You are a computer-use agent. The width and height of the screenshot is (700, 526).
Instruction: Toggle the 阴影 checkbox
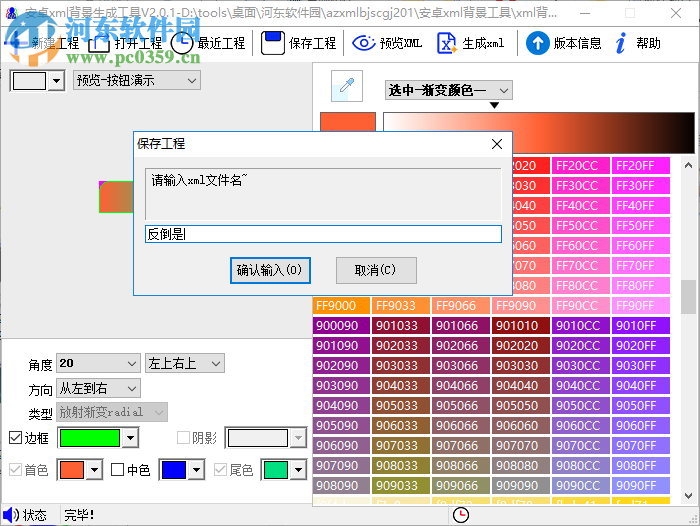click(183, 438)
